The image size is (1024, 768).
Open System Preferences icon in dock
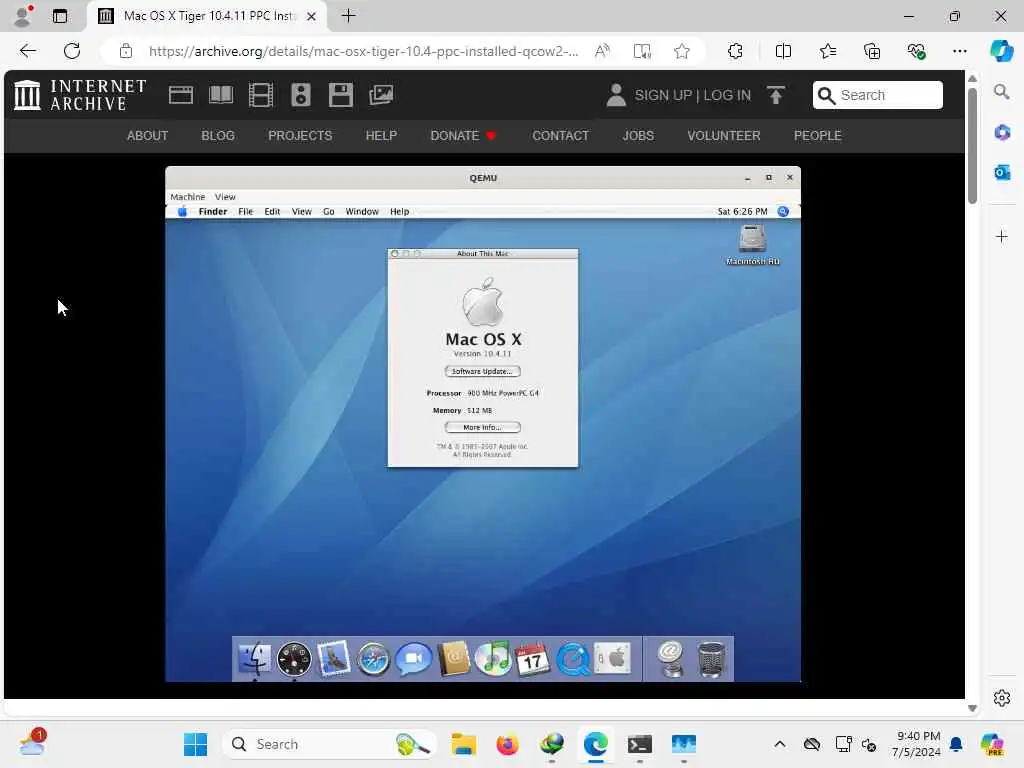click(x=613, y=658)
